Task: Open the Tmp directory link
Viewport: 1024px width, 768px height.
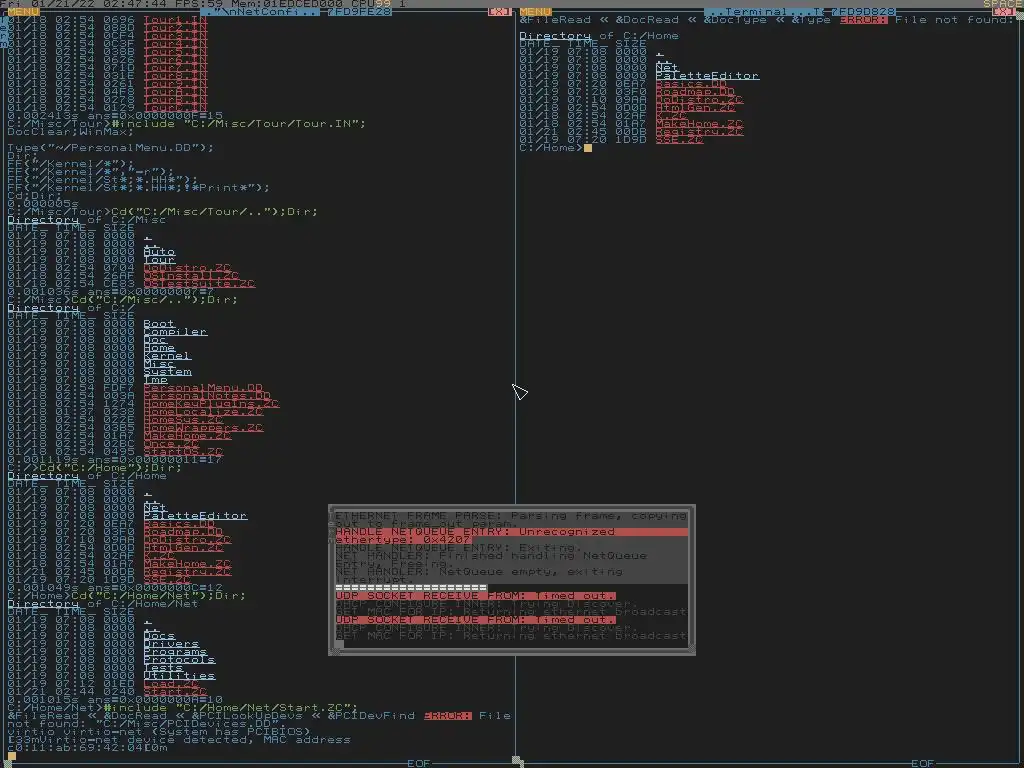Action: pyautogui.click(x=155, y=379)
